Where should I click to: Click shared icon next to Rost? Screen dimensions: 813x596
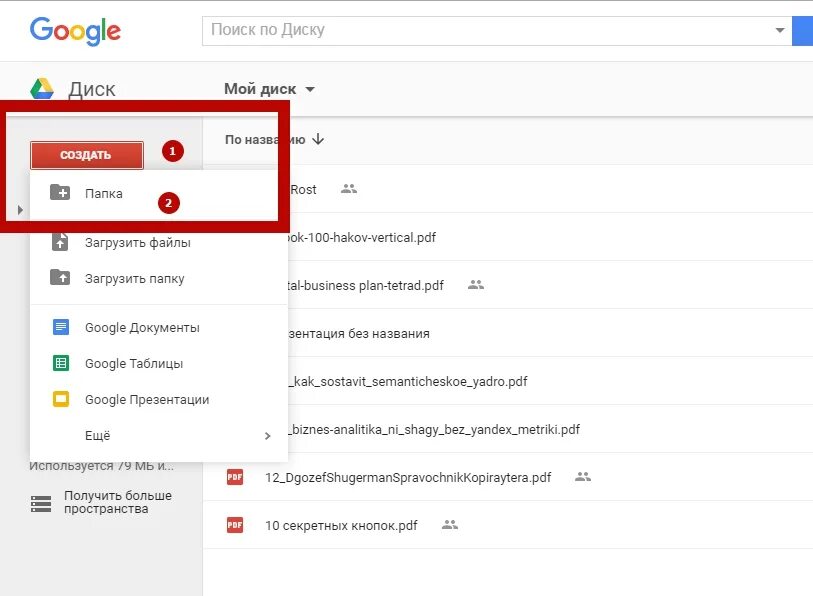click(x=349, y=189)
